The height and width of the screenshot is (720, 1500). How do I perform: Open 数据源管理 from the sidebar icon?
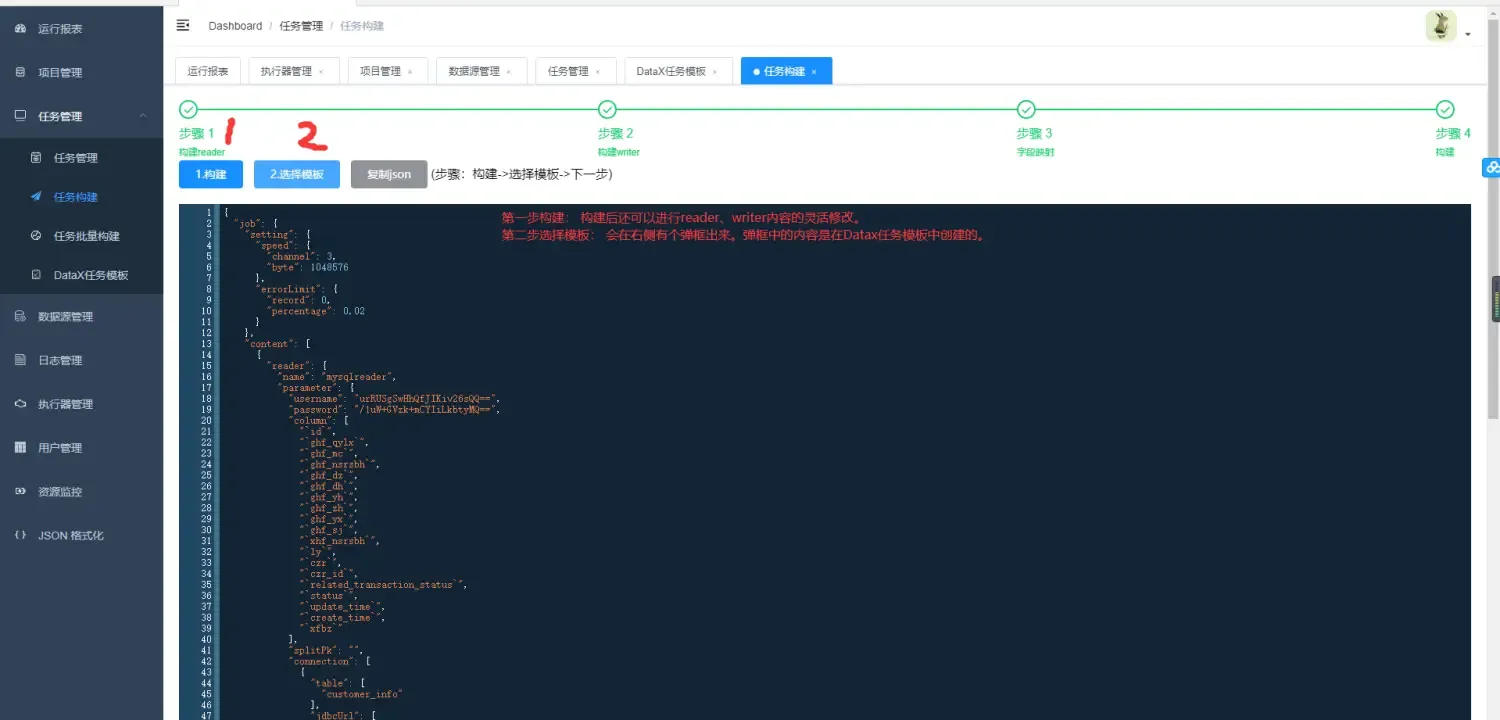[x=21, y=315]
